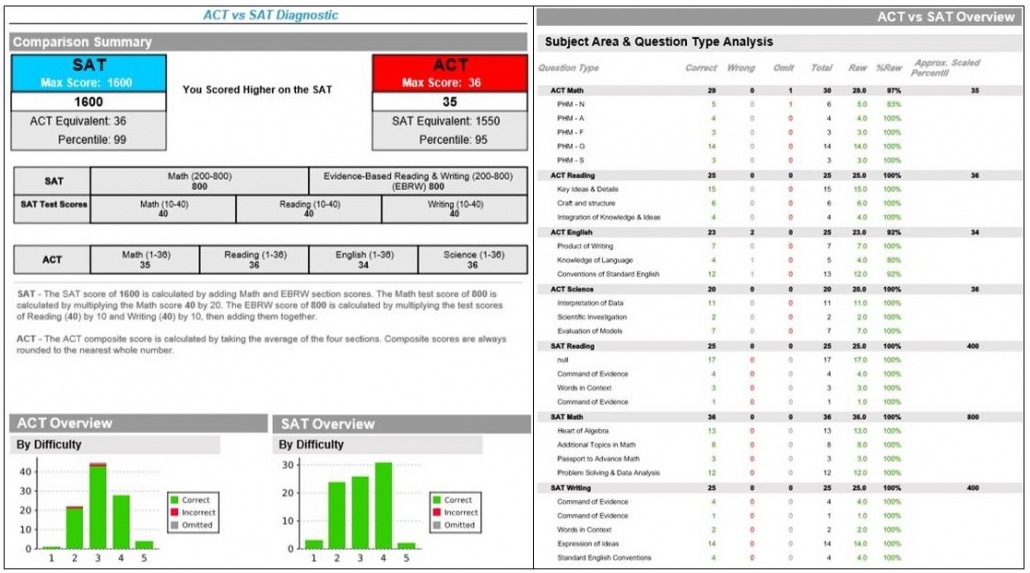
Task: Click the 'SAT Math' section row
Action: tap(779, 417)
